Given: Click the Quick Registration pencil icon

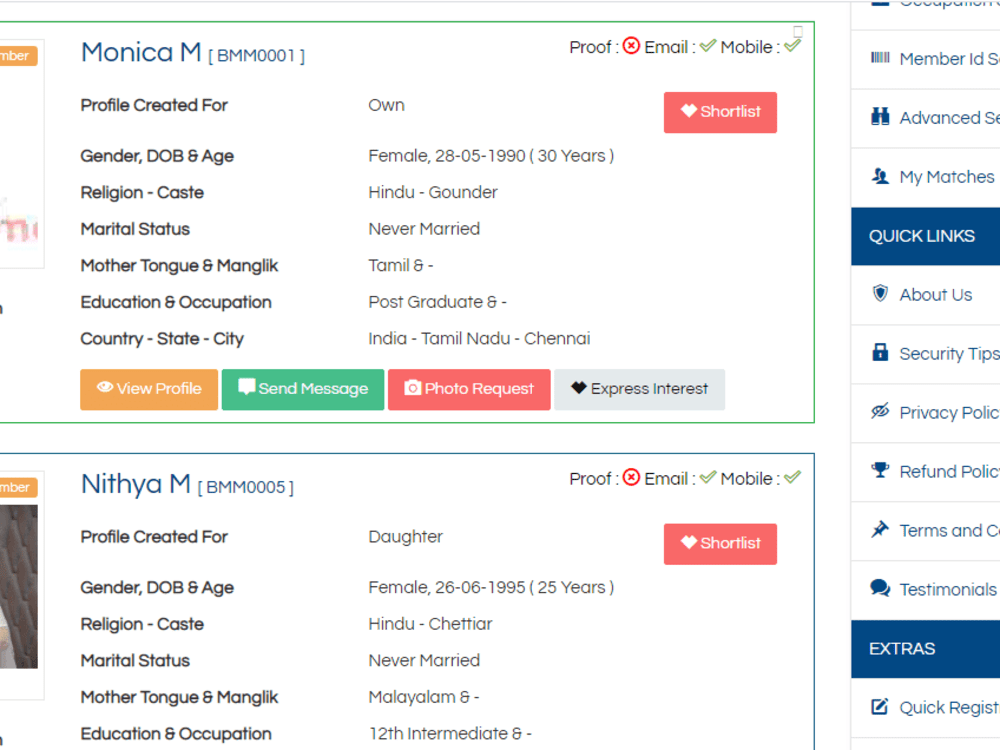Looking at the screenshot, I should point(881,707).
